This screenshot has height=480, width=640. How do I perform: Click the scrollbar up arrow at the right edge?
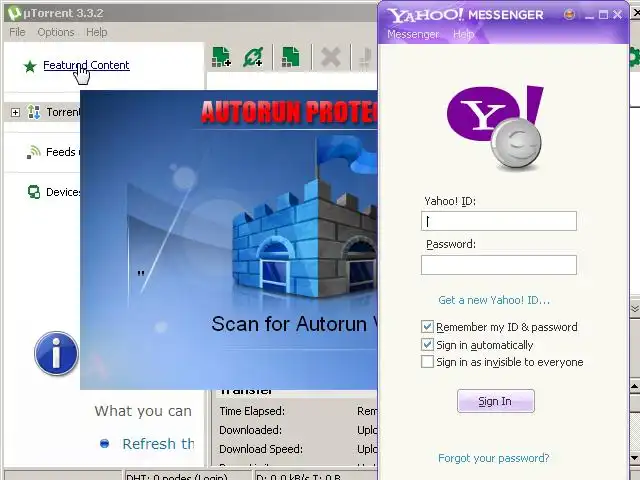click(635, 386)
